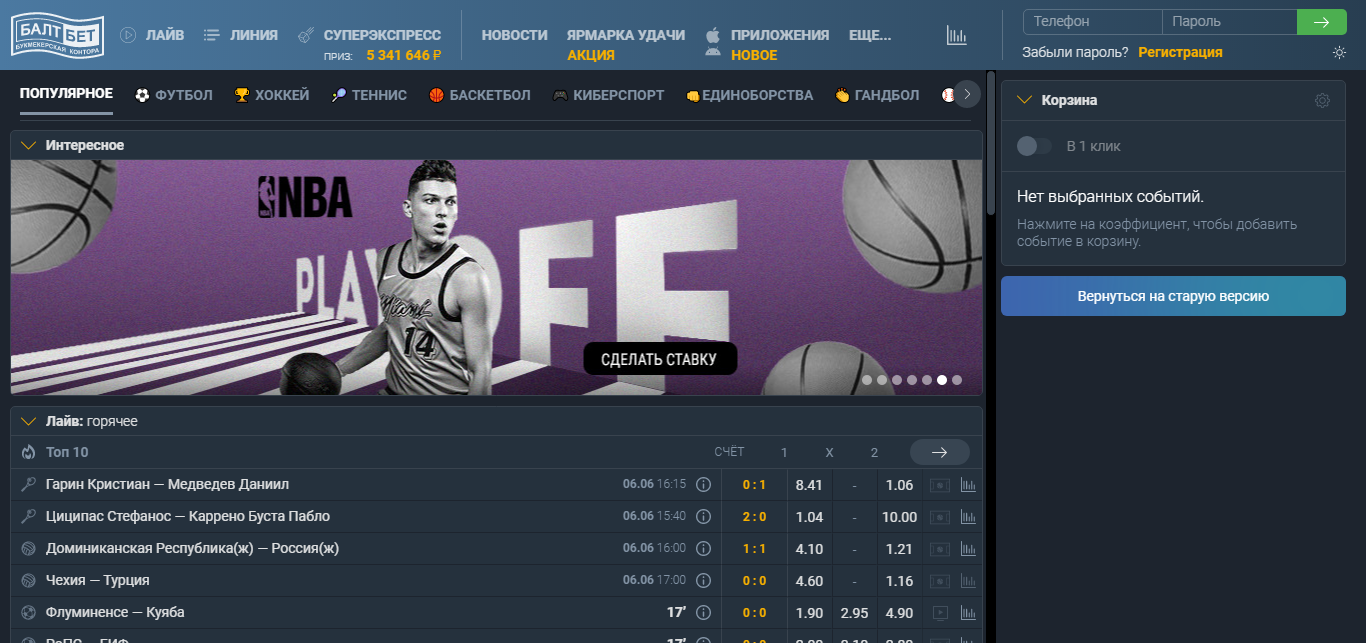
Task: Open statistics for Флуминенсе — Куяба match
Action: 968,613
